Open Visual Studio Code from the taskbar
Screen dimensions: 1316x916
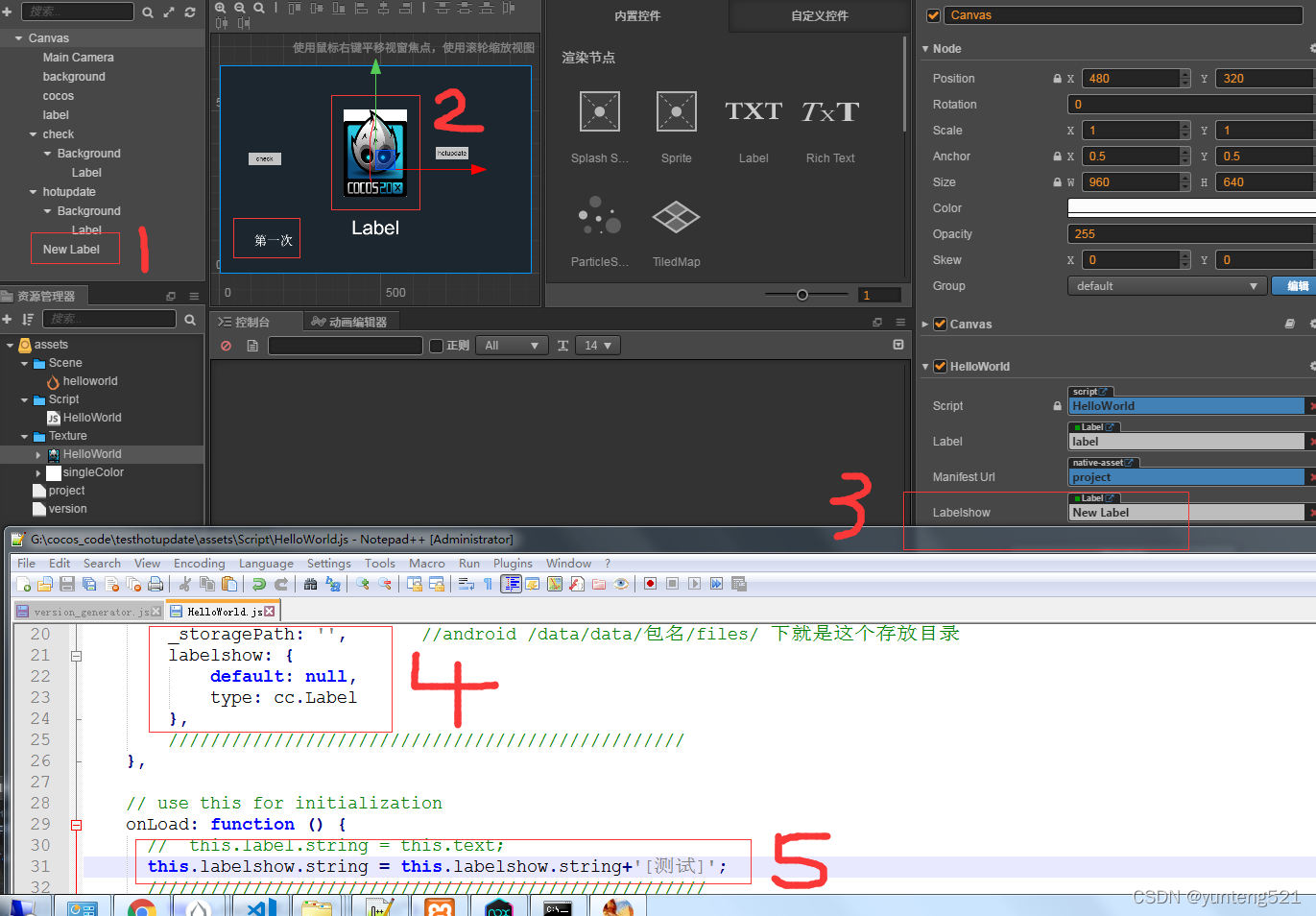(260, 906)
